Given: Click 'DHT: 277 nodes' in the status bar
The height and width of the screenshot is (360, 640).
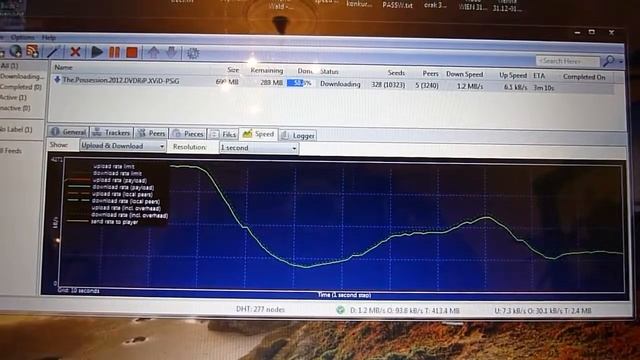Looking at the screenshot, I should 260,309.
